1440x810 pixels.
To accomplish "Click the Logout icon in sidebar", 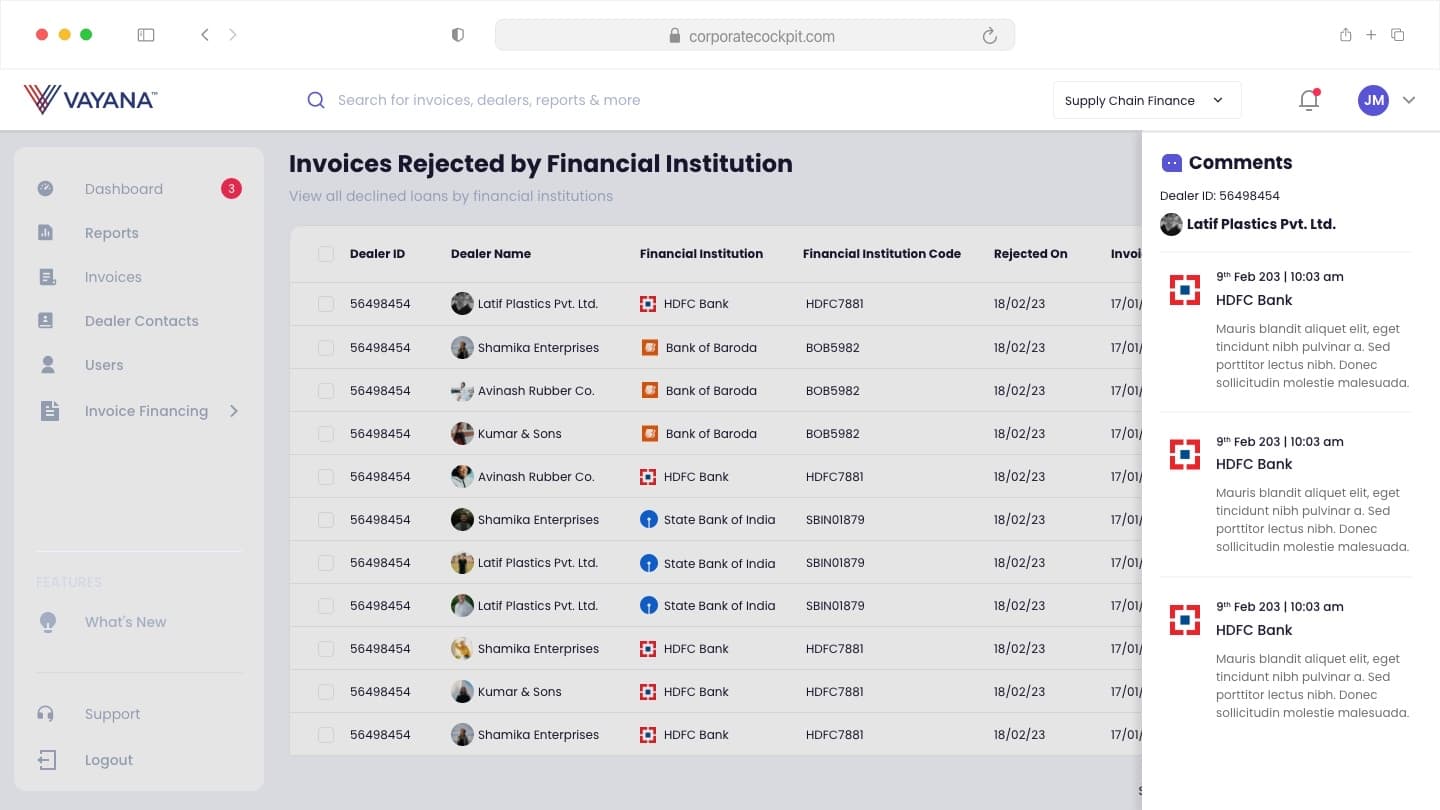I will click(47, 760).
